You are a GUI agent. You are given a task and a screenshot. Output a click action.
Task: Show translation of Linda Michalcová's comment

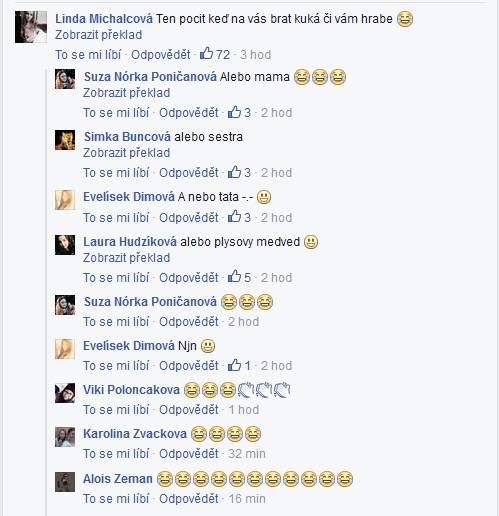[99, 35]
